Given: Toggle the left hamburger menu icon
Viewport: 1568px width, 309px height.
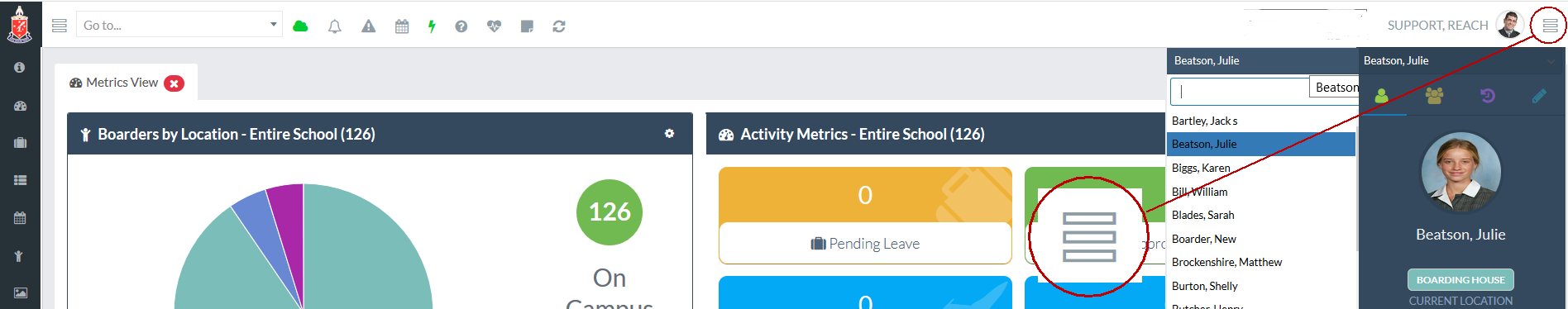Looking at the screenshot, I should (x=59, y=26).
